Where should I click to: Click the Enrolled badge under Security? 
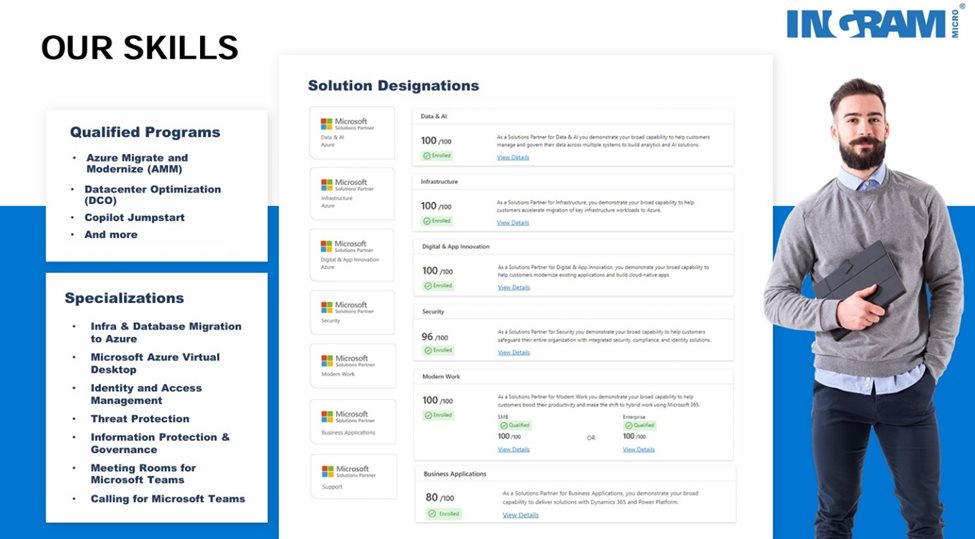point(438,350)
